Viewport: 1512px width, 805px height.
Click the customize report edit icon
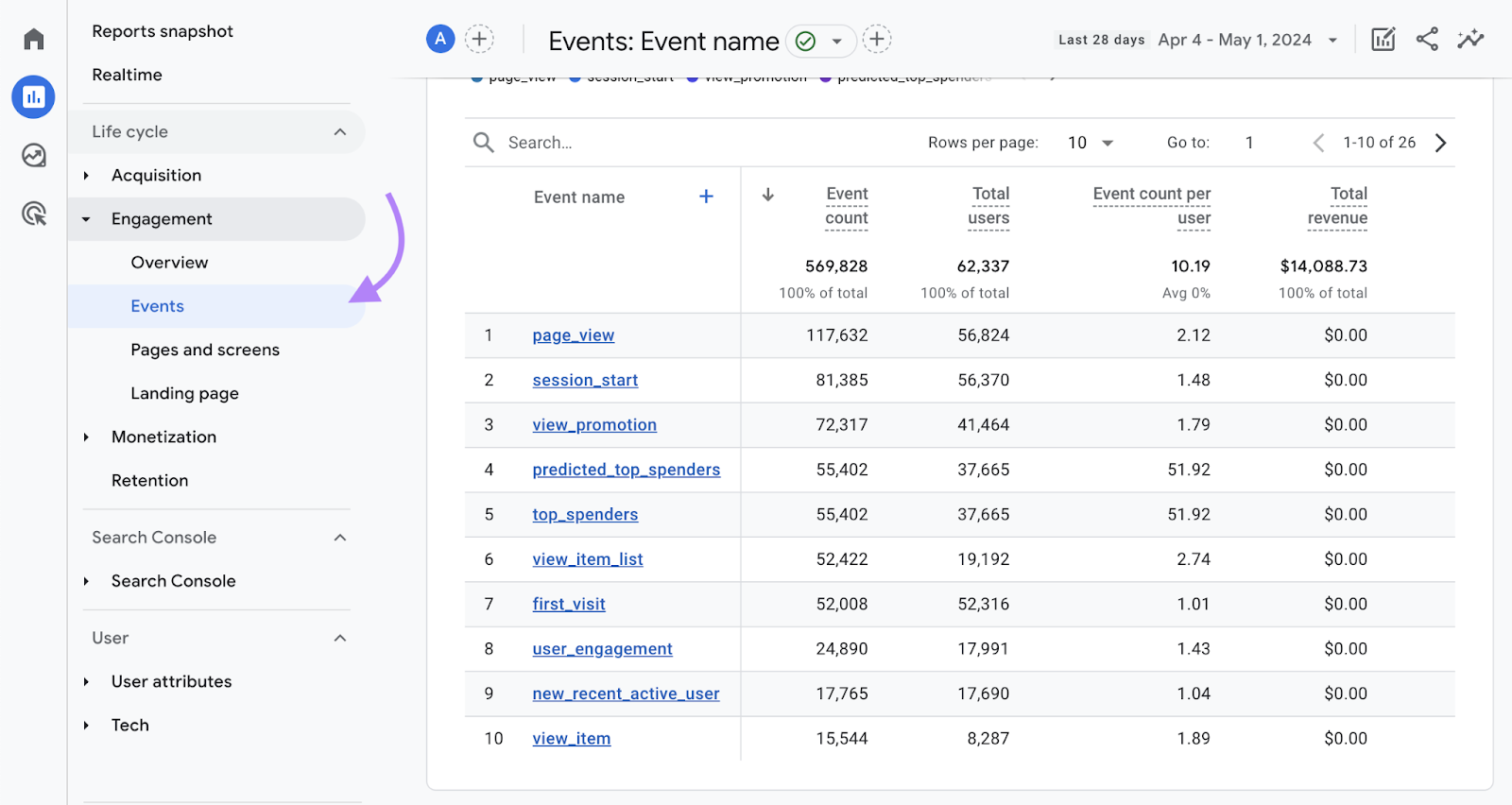point(1383,39)
